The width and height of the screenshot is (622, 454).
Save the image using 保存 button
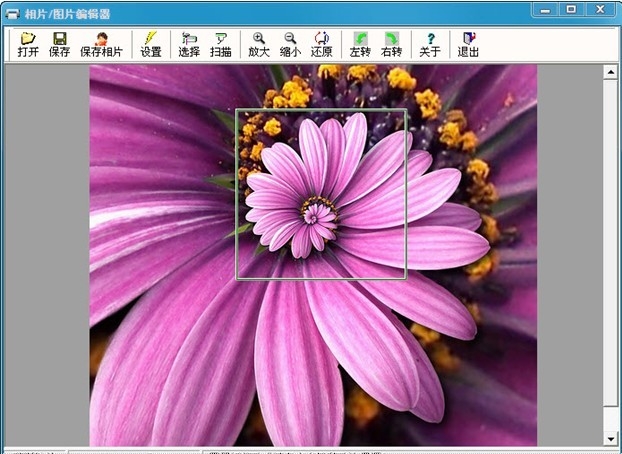coord(60,44)
